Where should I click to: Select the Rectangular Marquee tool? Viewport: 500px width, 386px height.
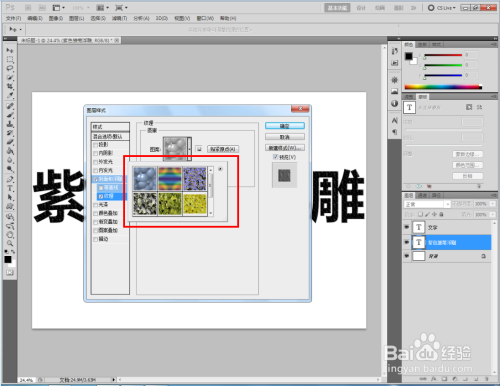[10, 60]
